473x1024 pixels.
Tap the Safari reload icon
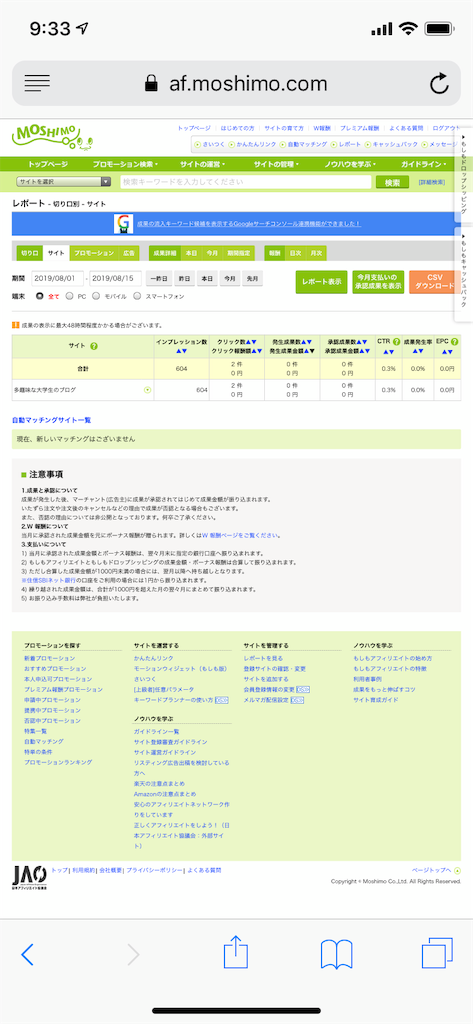[x=438, y=83]
